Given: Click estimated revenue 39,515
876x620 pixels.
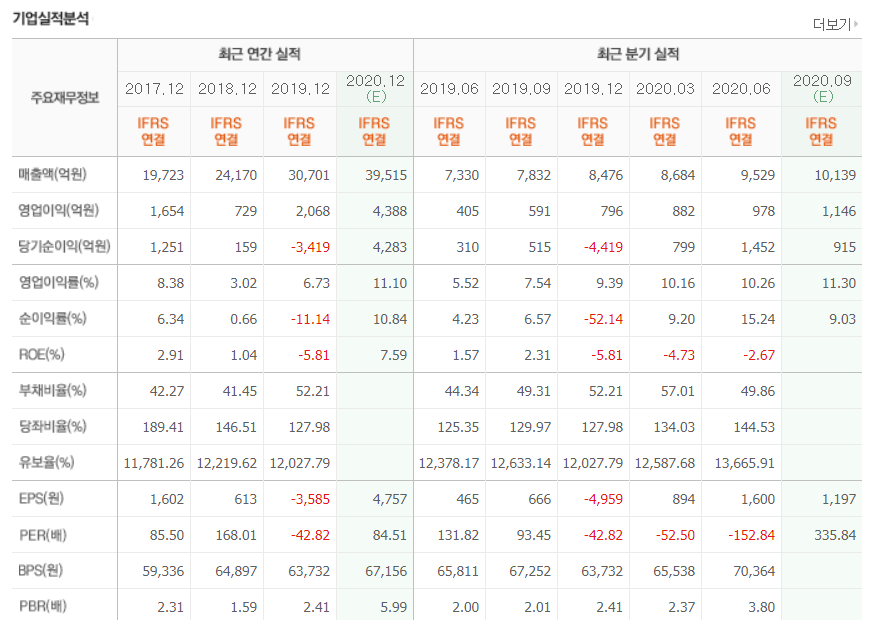Looking at the screenshot, I should (x=386, y=175).
